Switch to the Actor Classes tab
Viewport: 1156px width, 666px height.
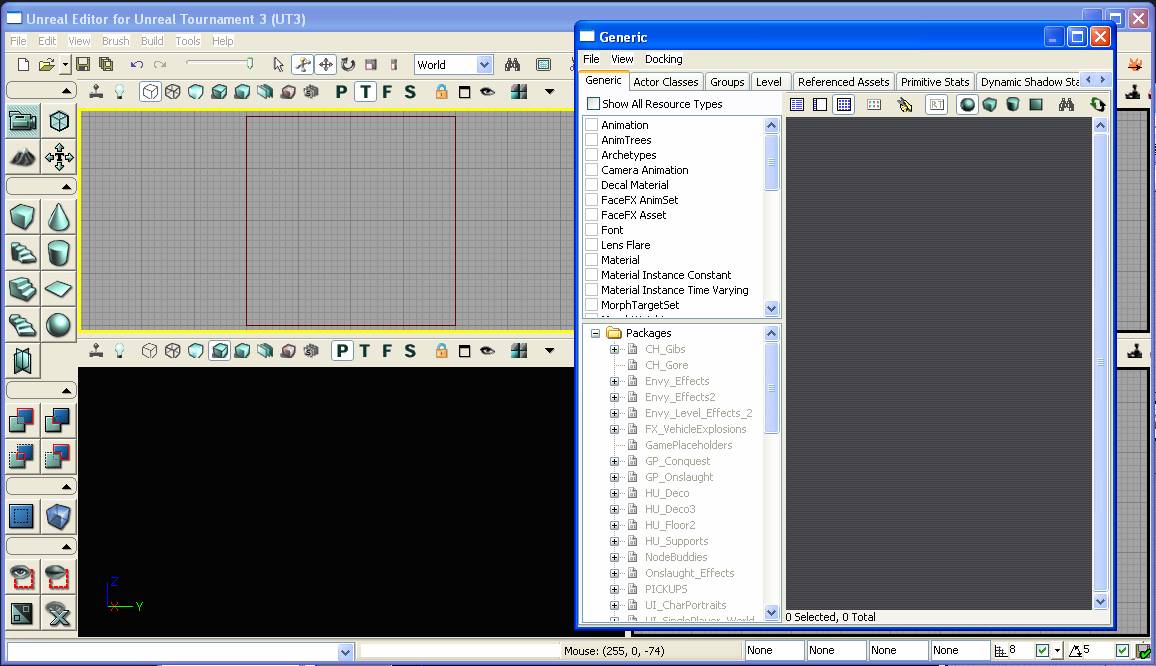666,82
